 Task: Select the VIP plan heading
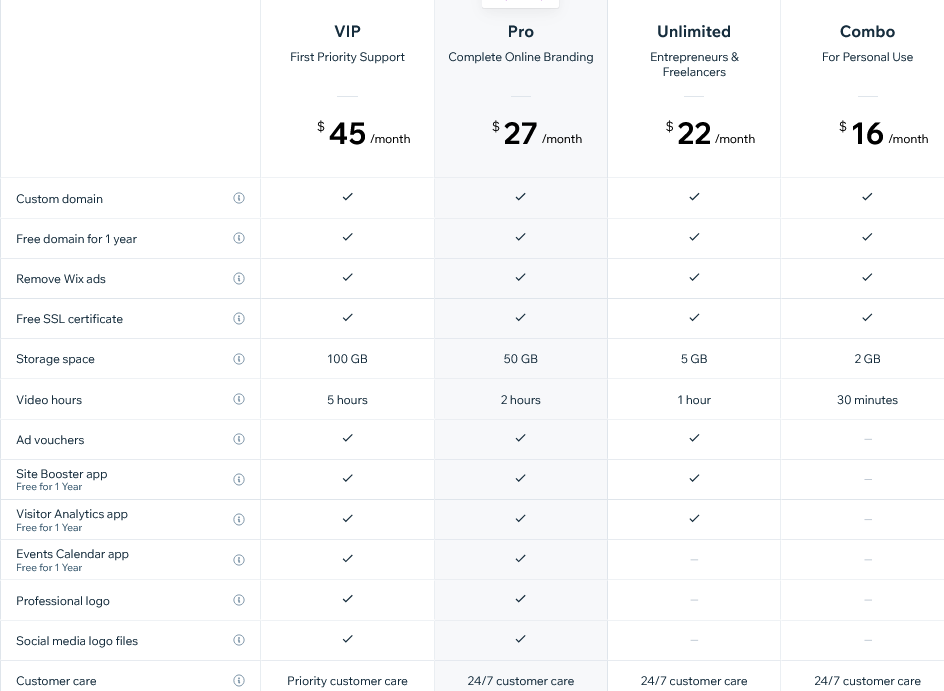(347, 32)
